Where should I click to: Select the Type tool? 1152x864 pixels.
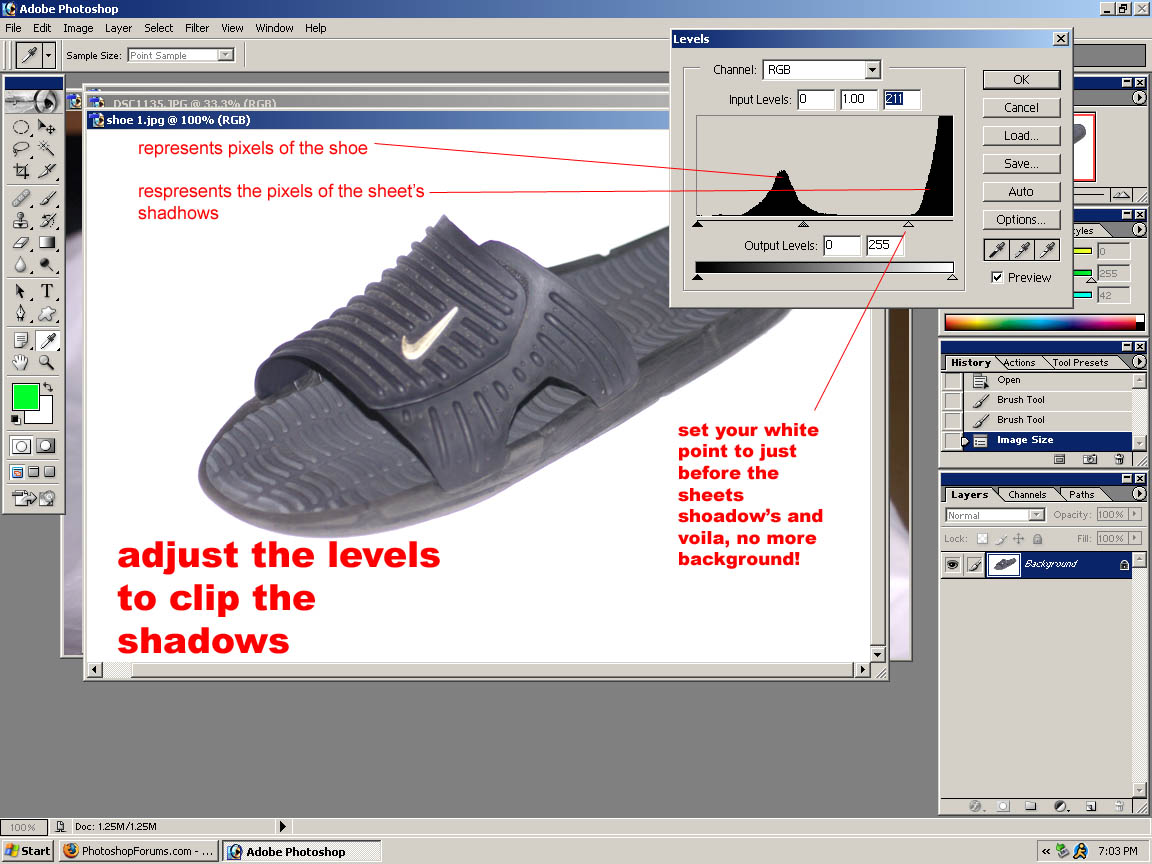[46, 291]
